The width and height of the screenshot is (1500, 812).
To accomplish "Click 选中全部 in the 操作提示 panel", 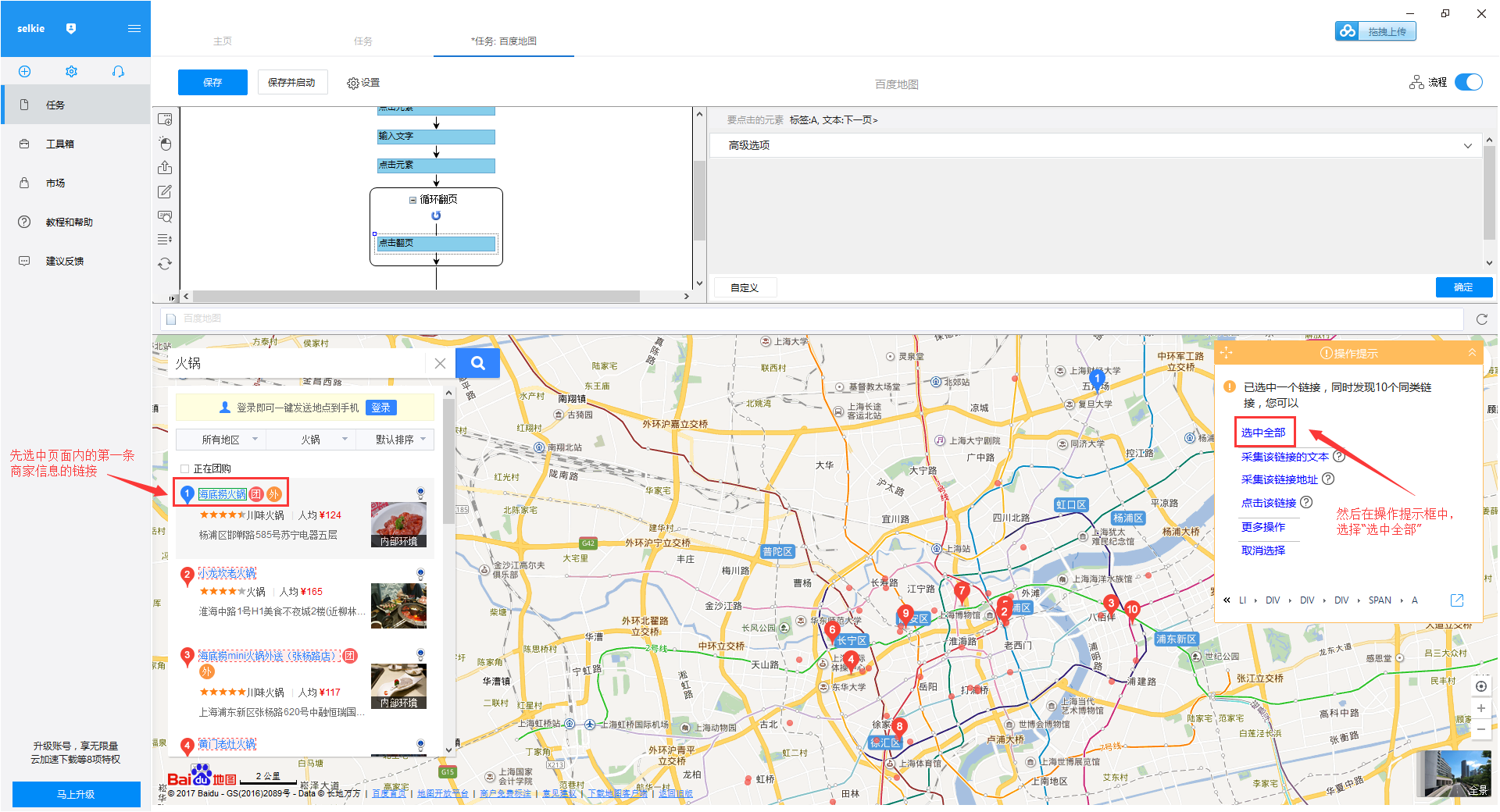I will 1263,433.
